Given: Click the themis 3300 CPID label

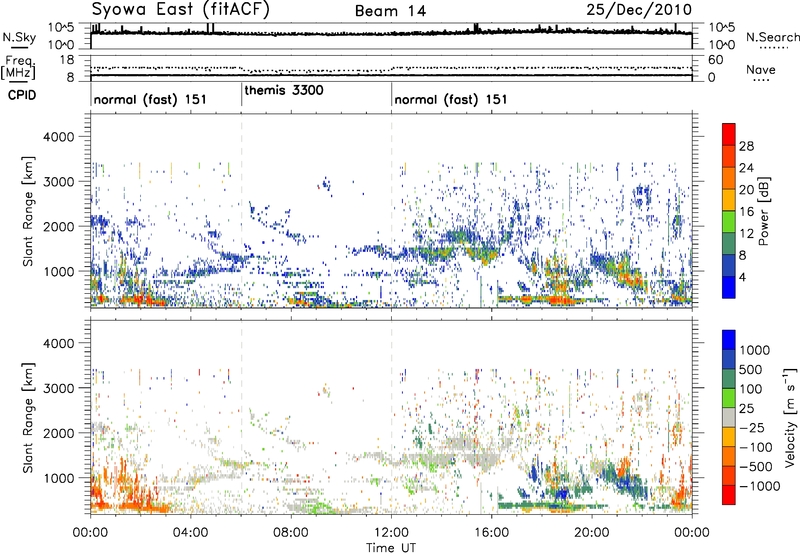Looking at the screenshot, I should pos(284,91).
